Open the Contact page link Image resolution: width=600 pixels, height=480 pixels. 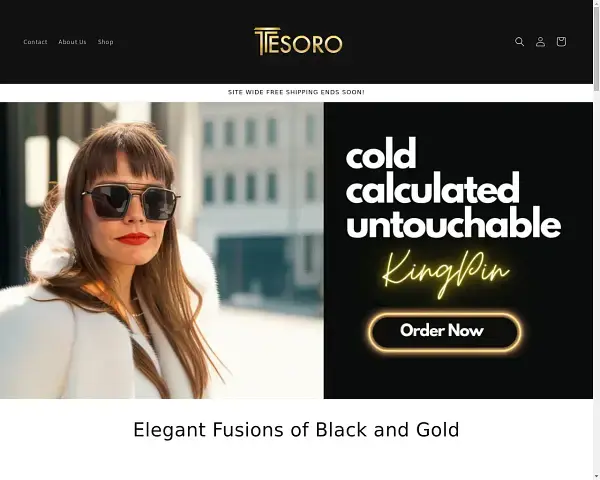tap(35, 42)
